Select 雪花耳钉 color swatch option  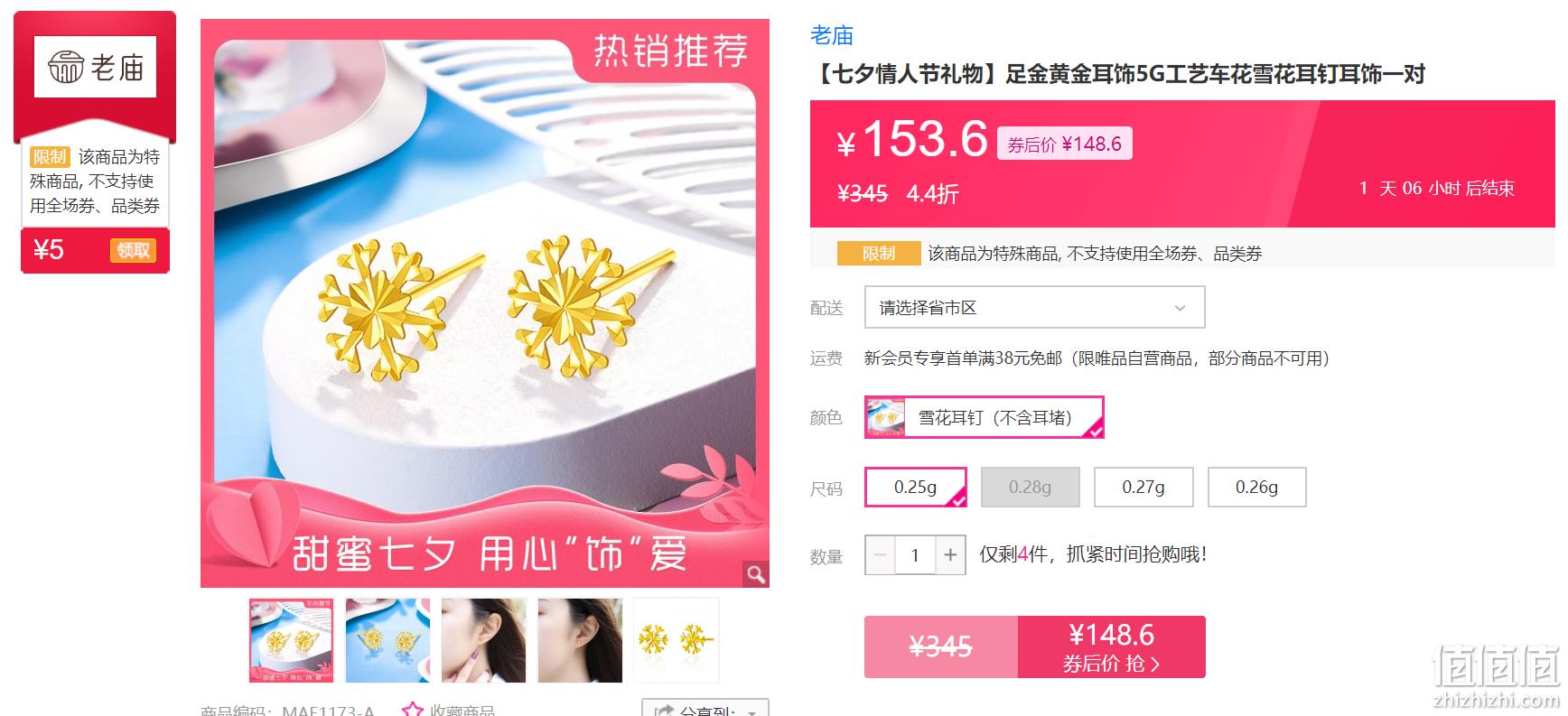tap(984, 417)
